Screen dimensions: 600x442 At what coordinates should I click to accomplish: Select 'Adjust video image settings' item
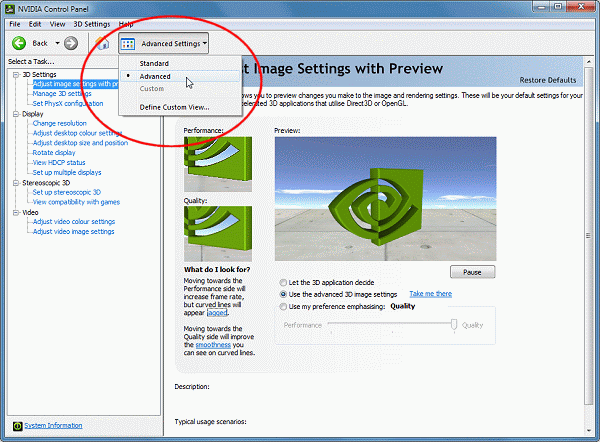coord(73,232)
